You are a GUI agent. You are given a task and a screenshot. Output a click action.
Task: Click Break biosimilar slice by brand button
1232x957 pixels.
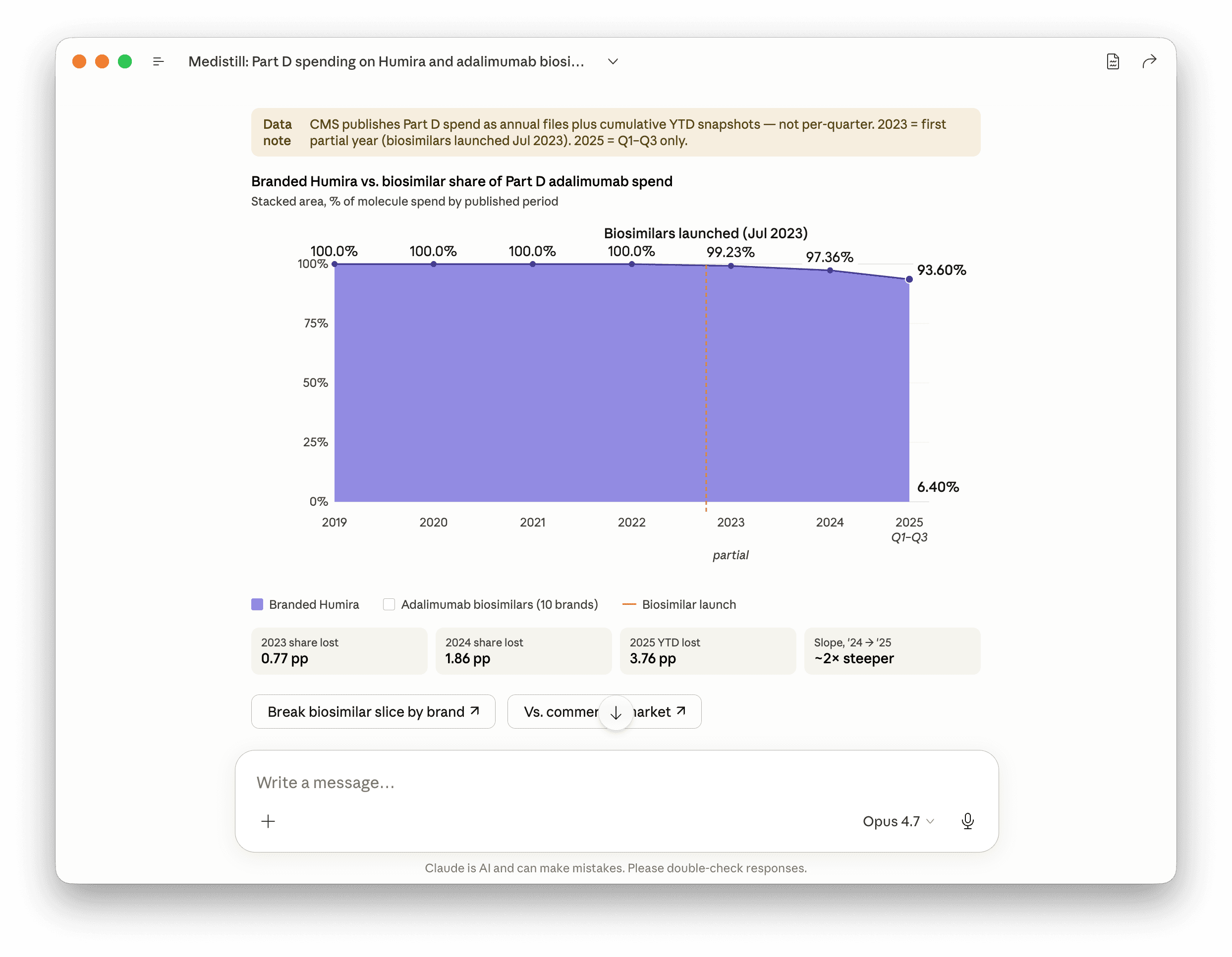click(x=373, y=712)
